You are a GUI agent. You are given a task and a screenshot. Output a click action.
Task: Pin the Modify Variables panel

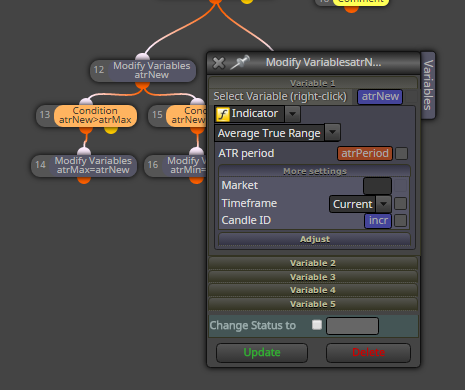pyautogui.click(x=240, y=62)
